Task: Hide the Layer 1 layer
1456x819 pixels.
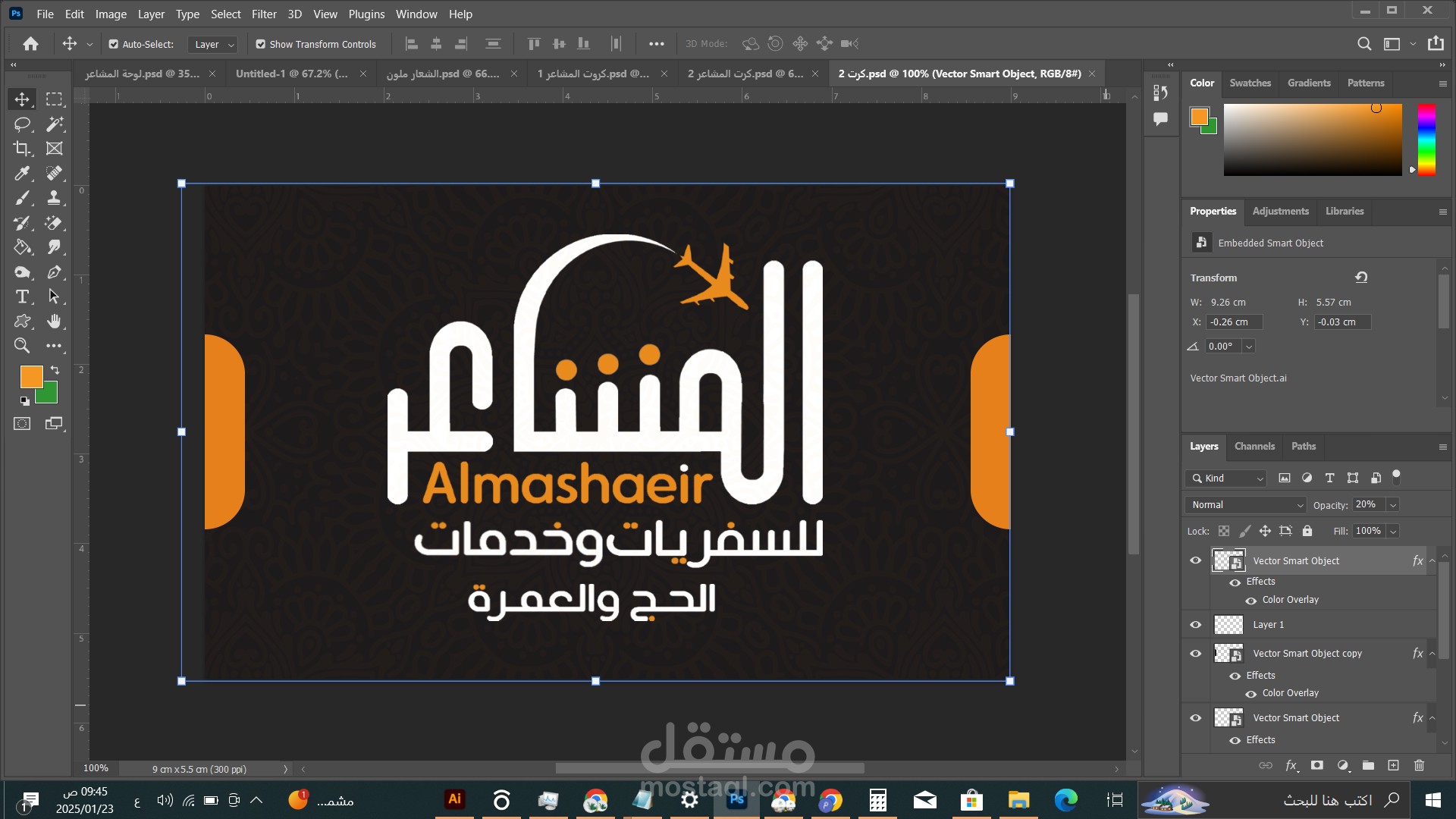Action: [x=1196, y=625]
